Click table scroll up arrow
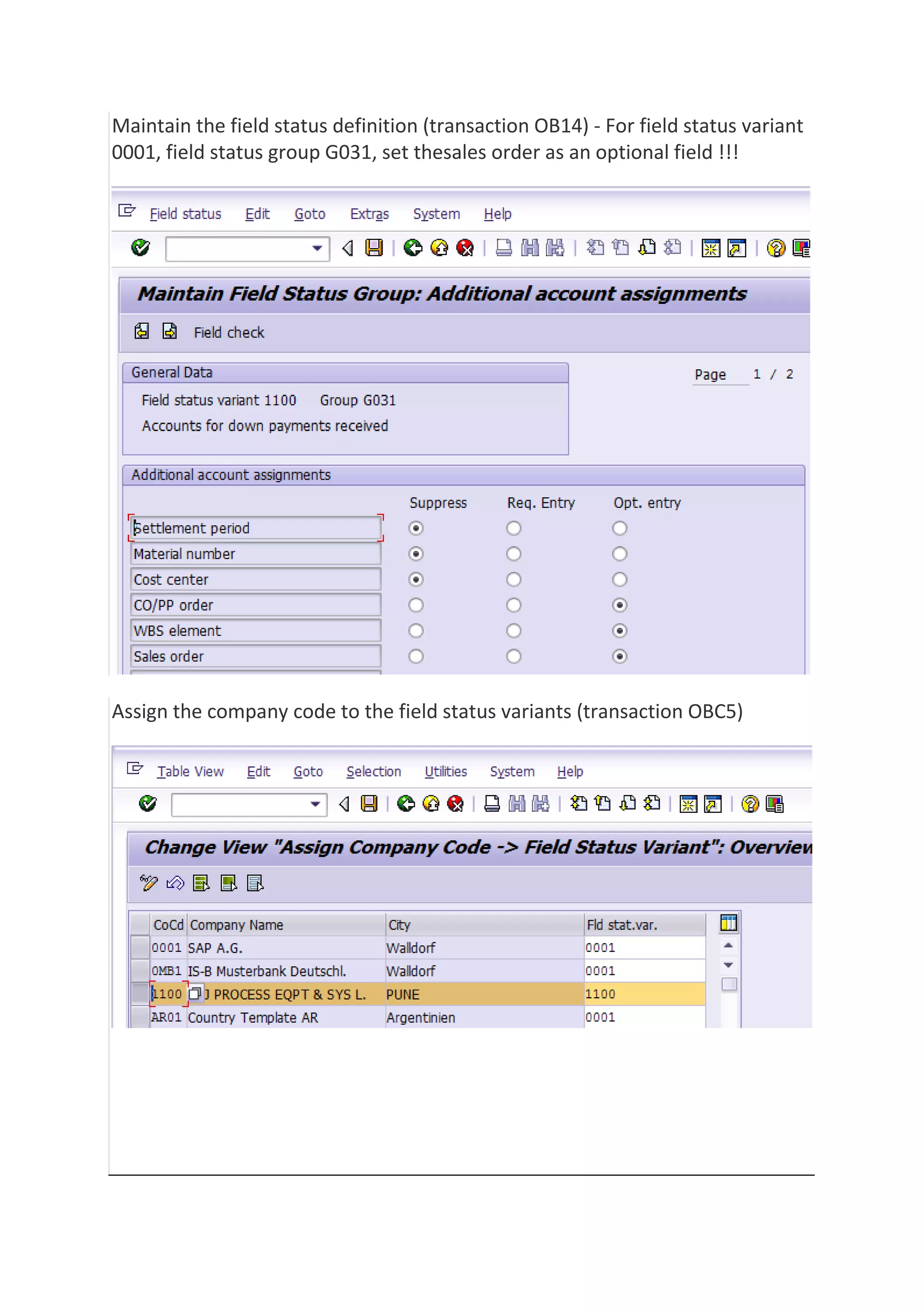 pyautogui.click(x=728, y=945)
